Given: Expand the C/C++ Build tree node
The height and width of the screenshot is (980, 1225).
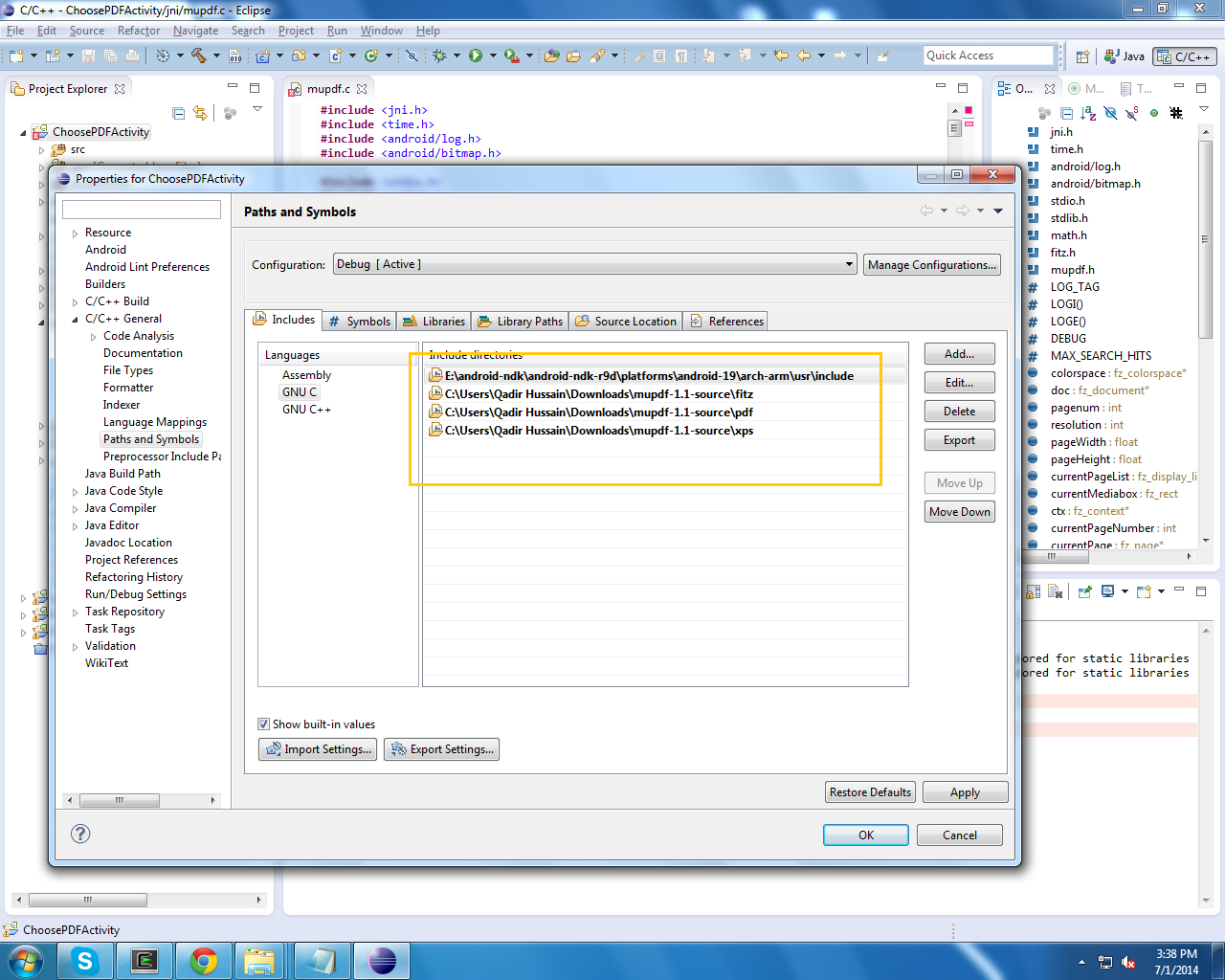Looking at the screenshot, I should click(76, 302).
